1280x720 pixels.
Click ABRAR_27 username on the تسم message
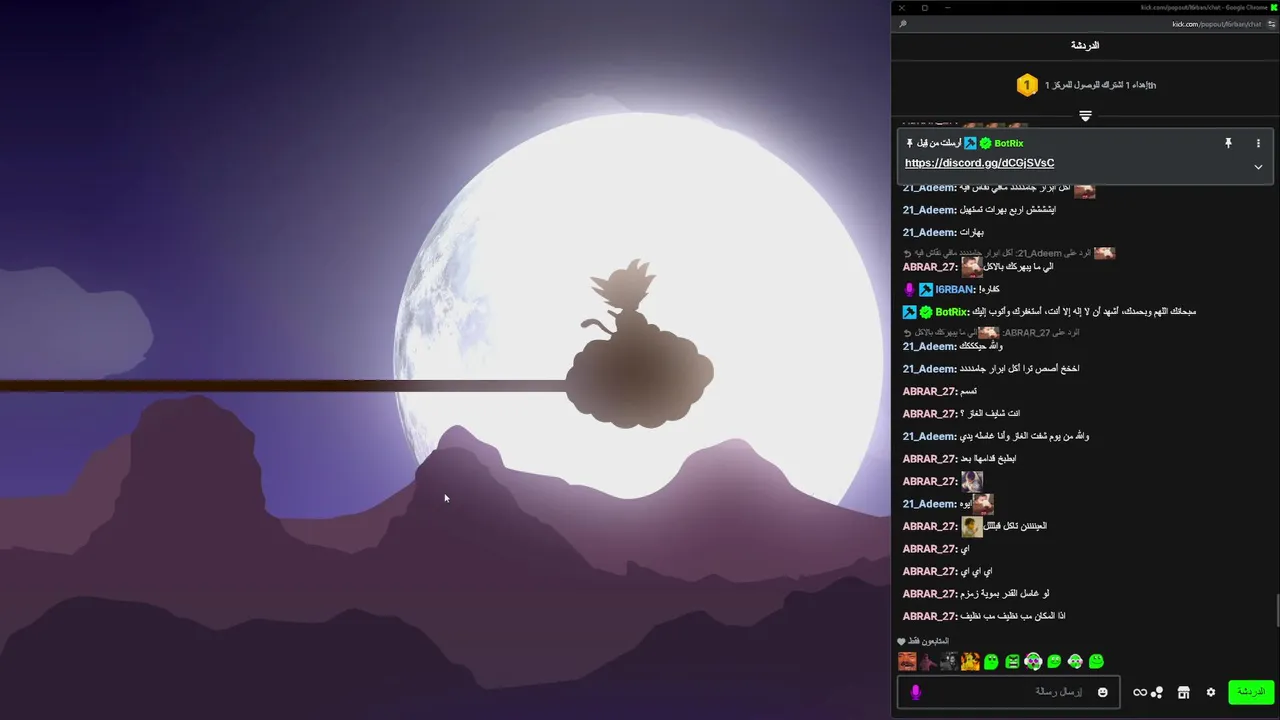pos(930,391)
